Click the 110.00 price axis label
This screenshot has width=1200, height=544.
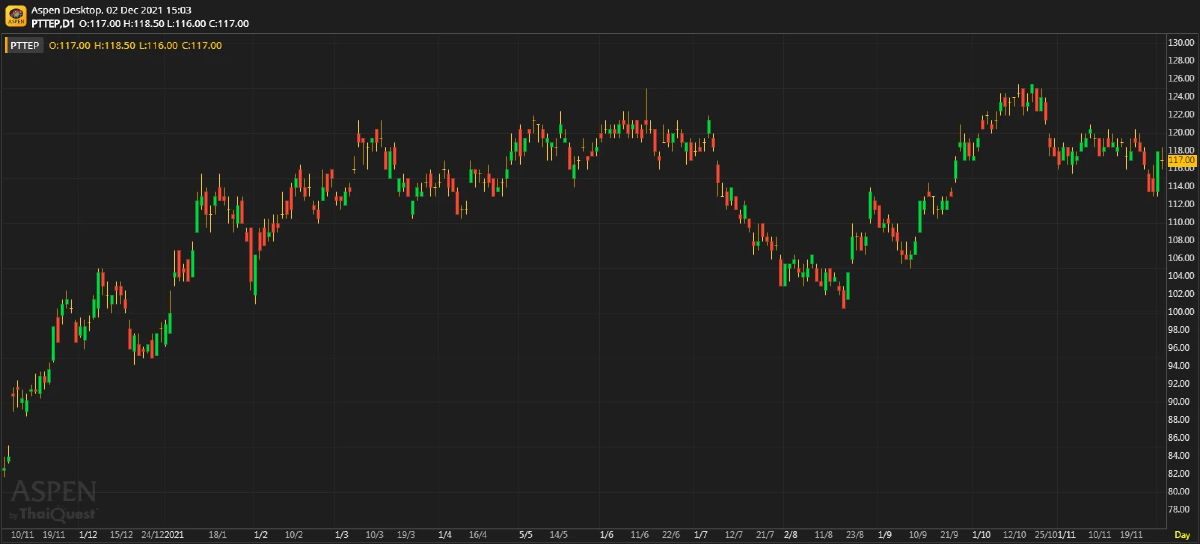[x=1182, y=222]
